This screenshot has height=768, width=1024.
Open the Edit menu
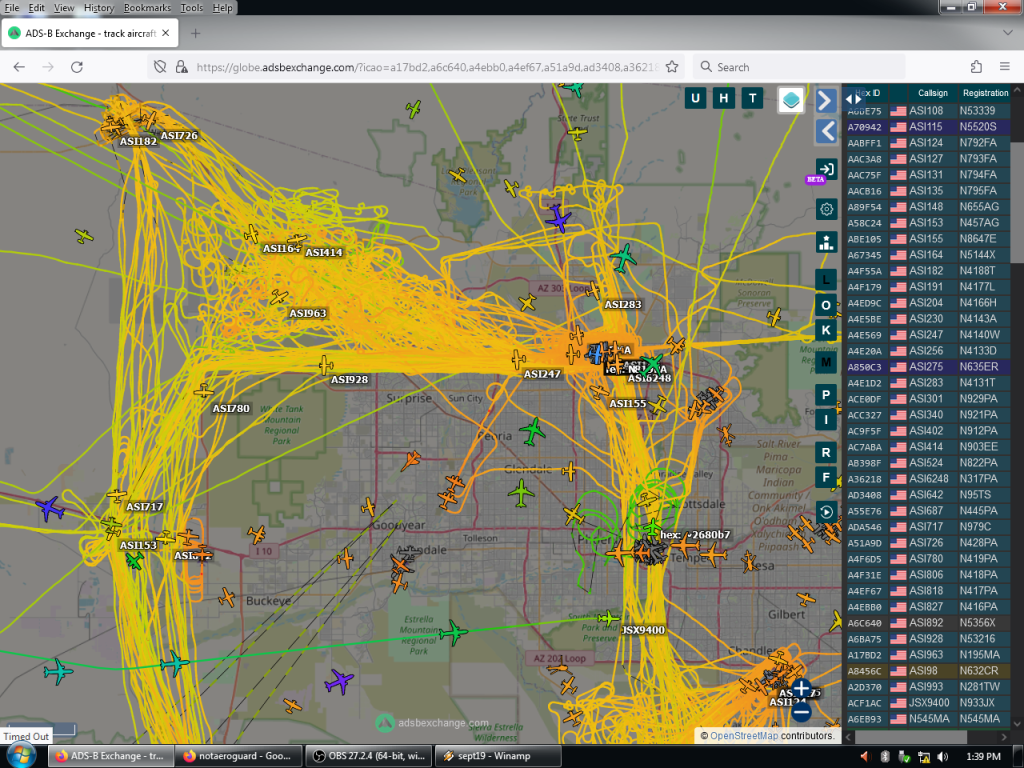(37, 8)
